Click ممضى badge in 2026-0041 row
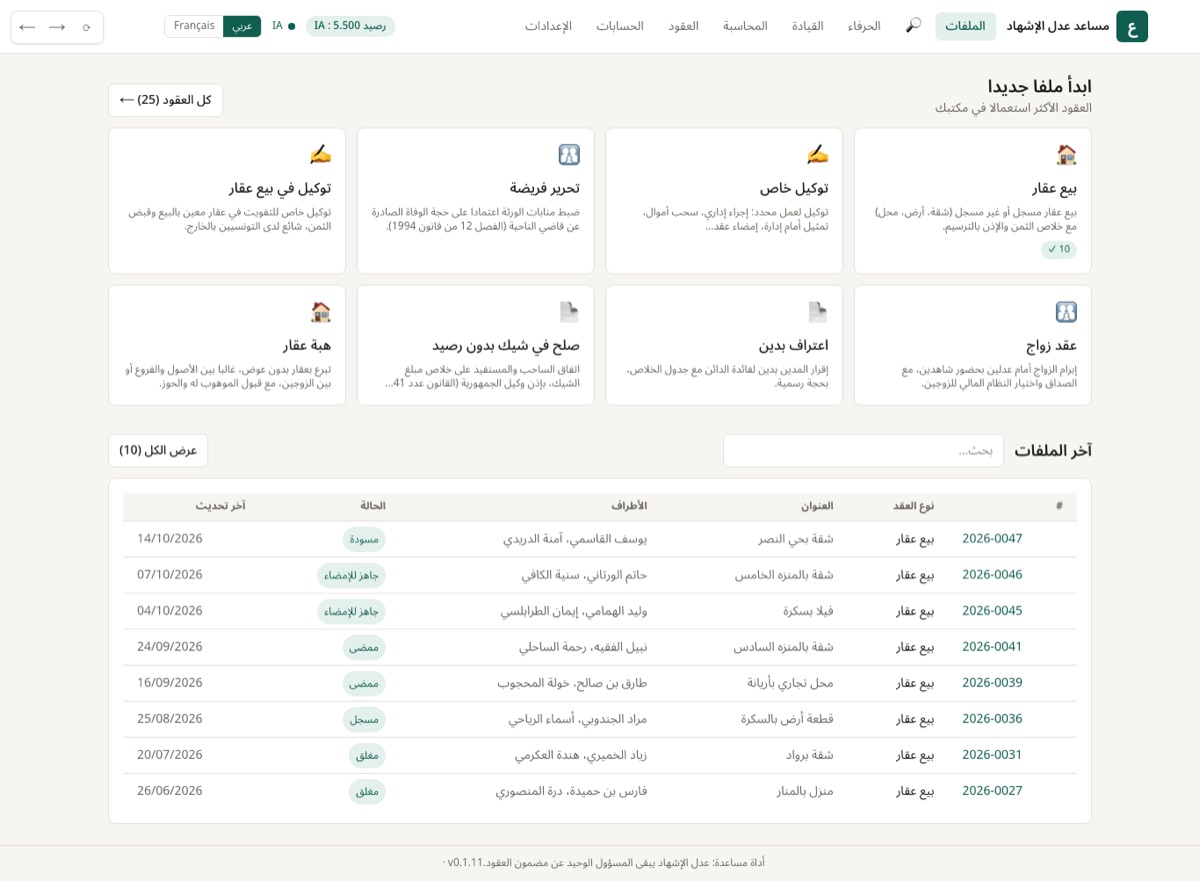The width and height of the screenshot is (1200, 881). [364, 647]
